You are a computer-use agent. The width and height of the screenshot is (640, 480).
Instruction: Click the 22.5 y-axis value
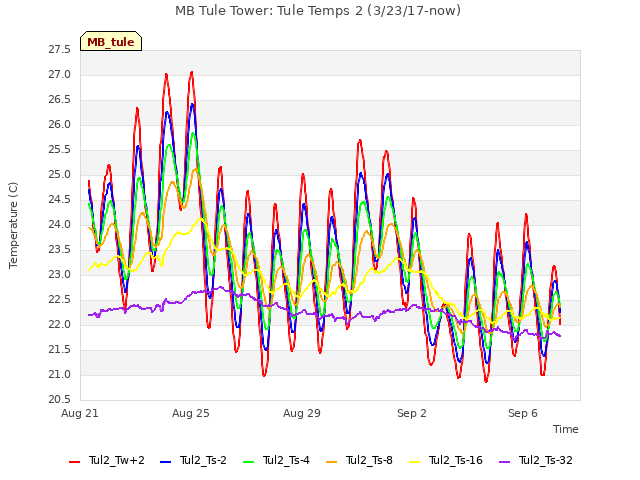click(60, 300)
